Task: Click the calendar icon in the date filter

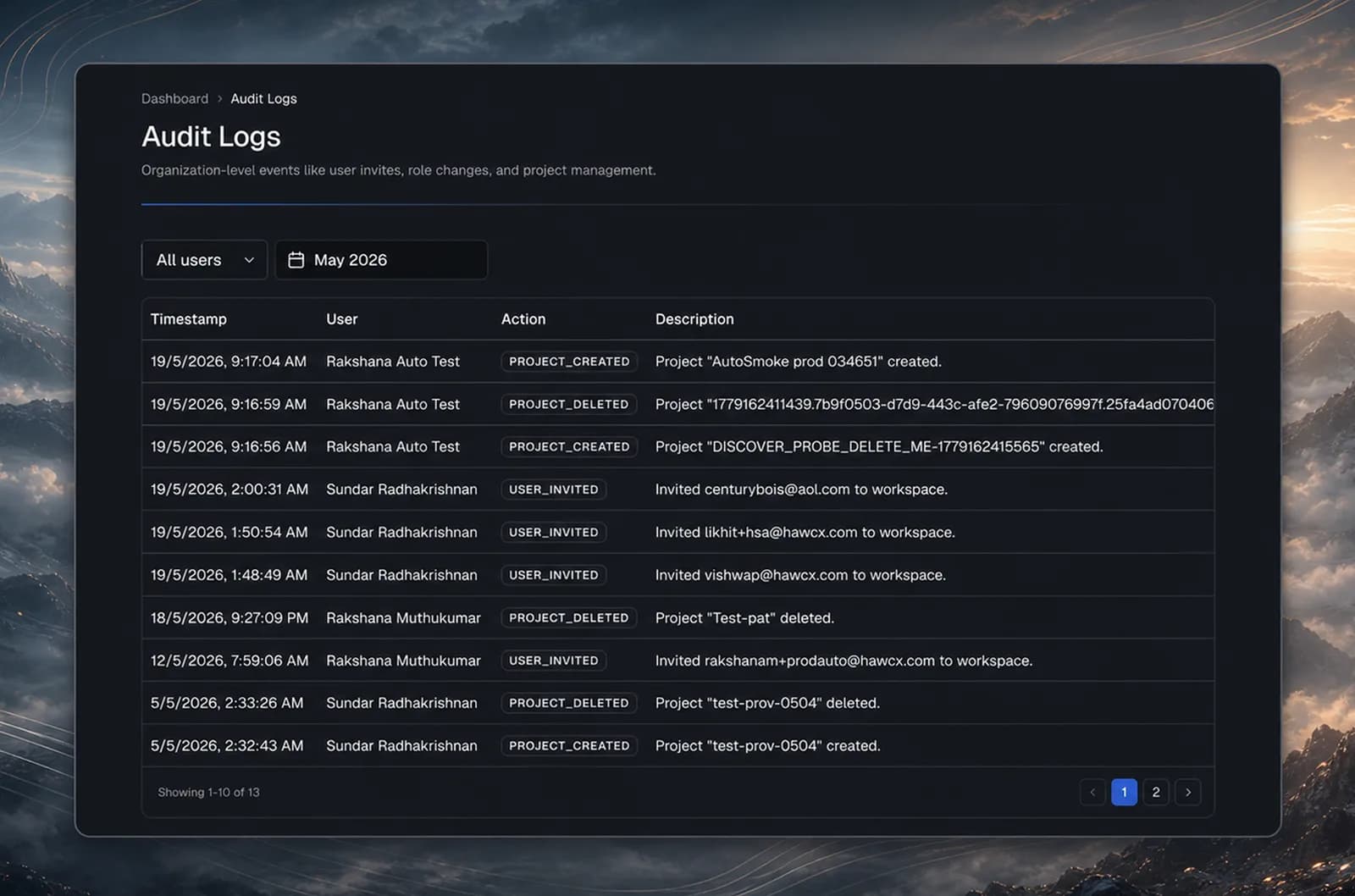Action: tap(296, 260)
